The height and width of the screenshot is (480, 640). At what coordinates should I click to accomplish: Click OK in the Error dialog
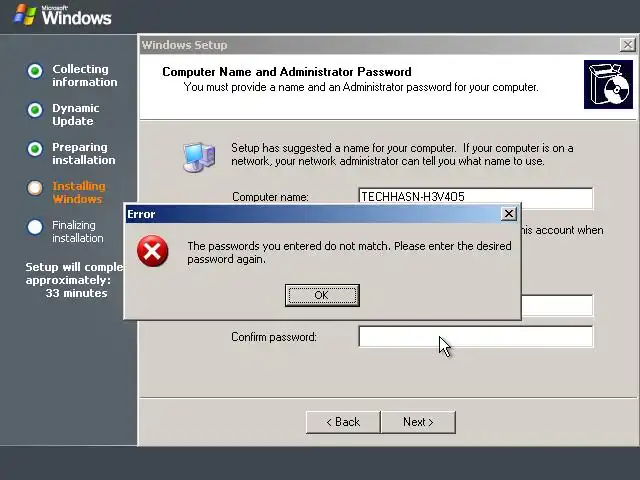(x=322, y=295)
